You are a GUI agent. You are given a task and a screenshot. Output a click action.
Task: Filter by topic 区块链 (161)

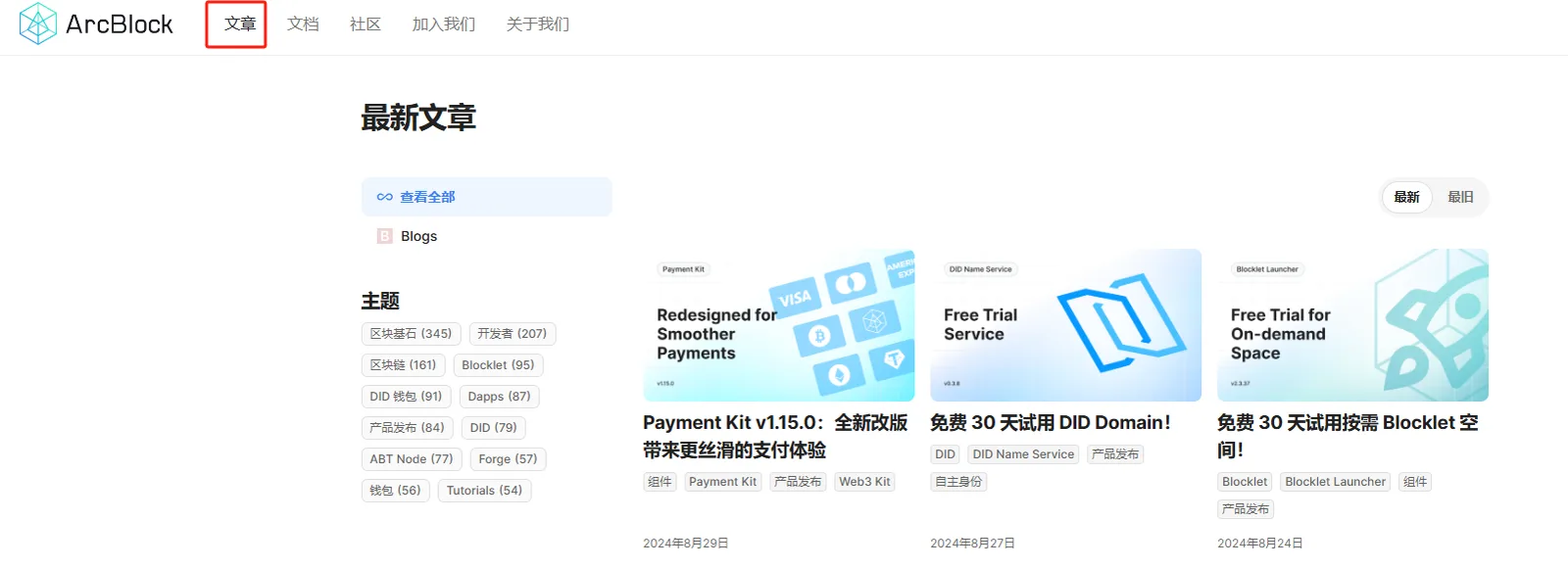coord(404,365)
